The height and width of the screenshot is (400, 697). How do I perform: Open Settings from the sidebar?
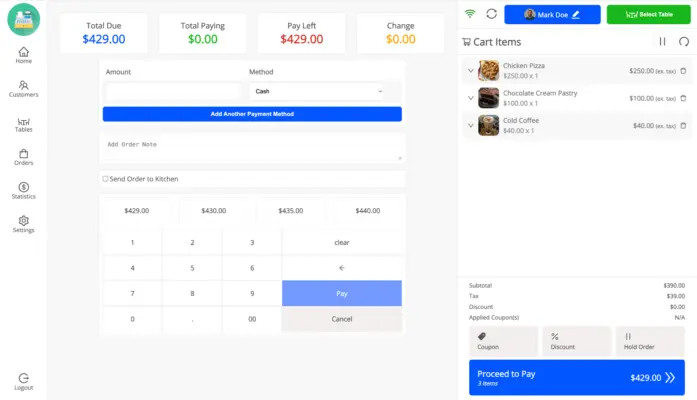[x=24, y=224]
